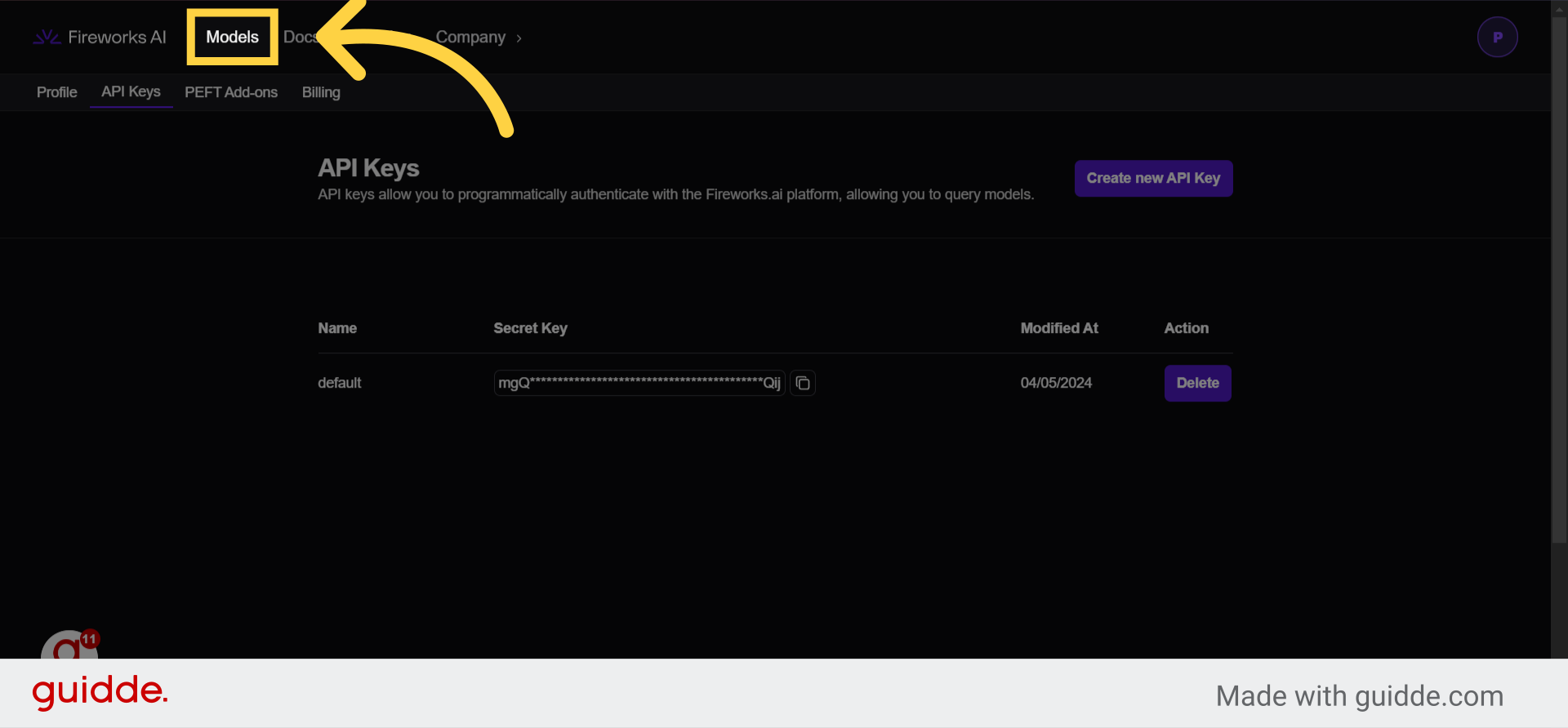Select the API Keys tab
Viewport: 1568px width, 728px height.
click(x=131, y=92)
